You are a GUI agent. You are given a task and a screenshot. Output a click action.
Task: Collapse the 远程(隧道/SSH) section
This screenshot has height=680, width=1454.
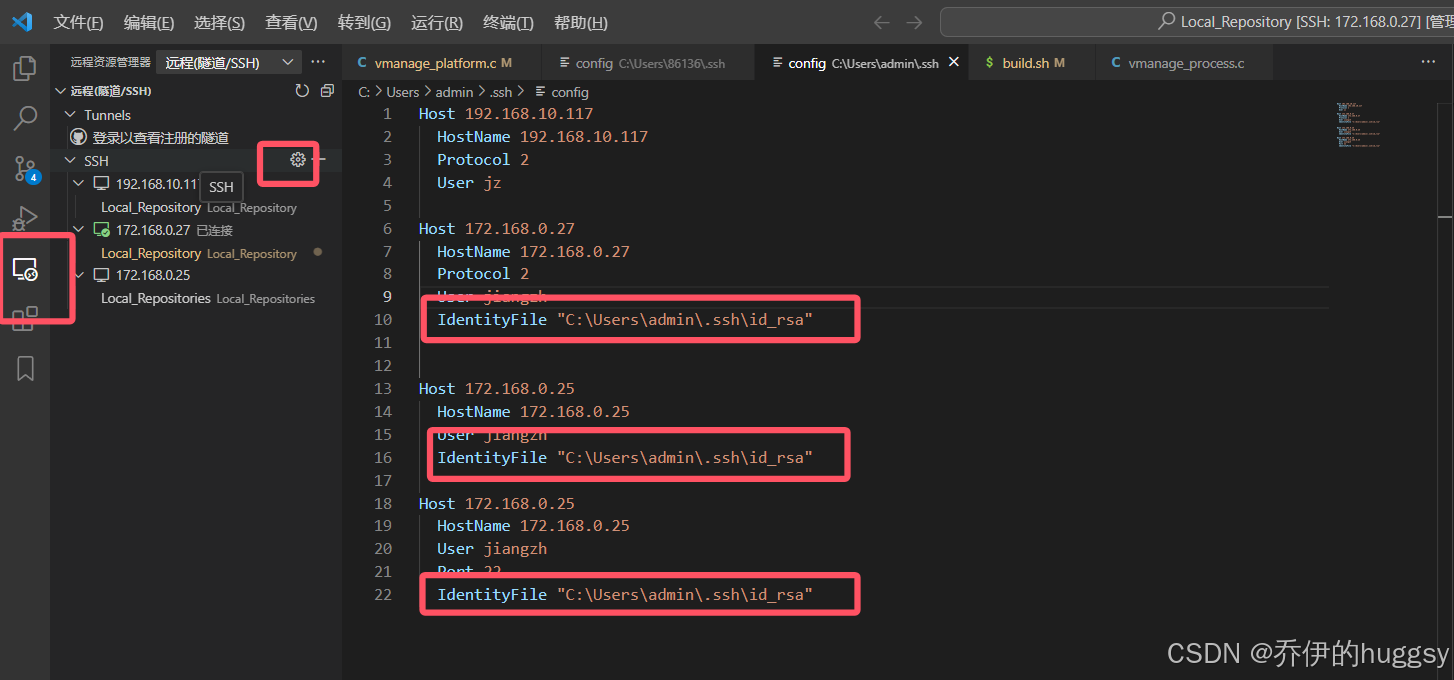tap(61, 91)
